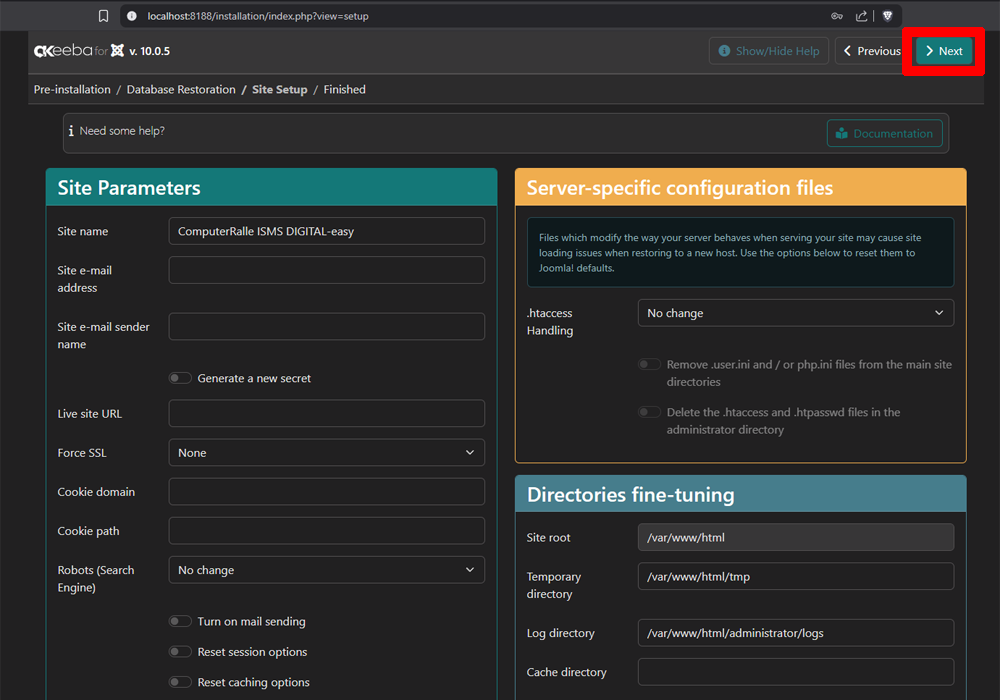Click the Joomla logo beside the Akeeba wordmark
Screen dimensions: 1000x700
pyautogui.click(x=117, y=50)
